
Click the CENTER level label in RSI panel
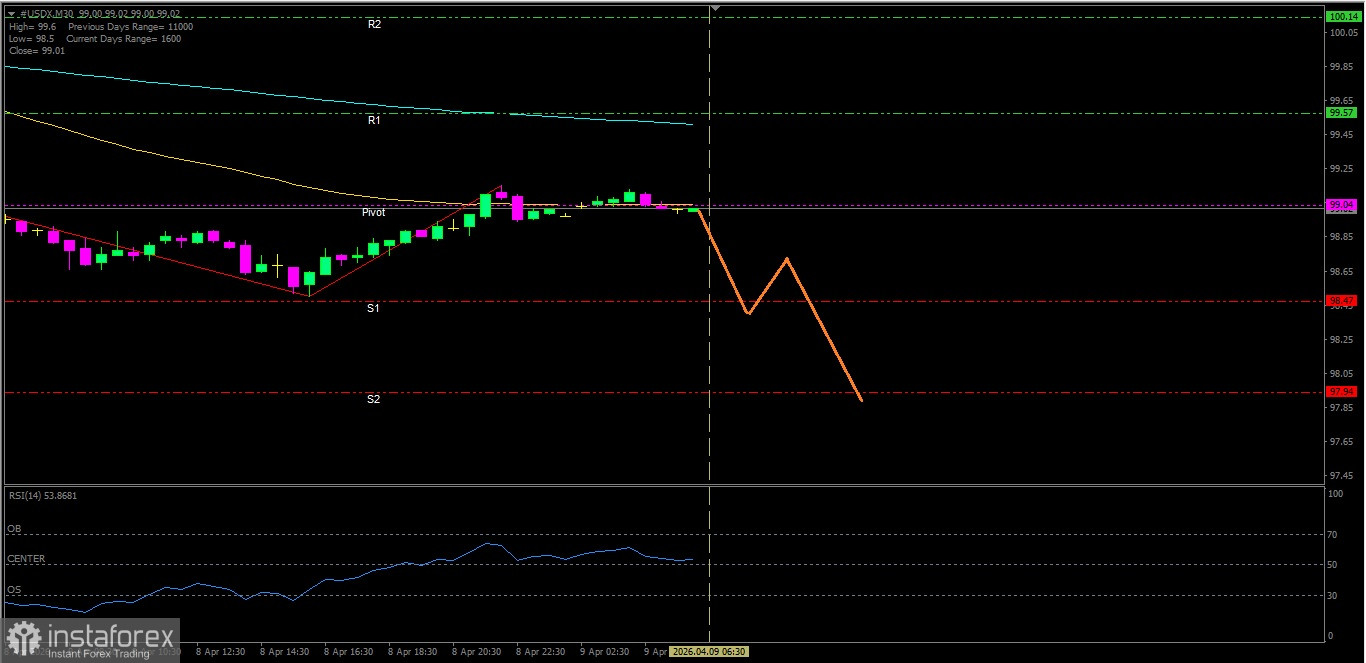26,559
